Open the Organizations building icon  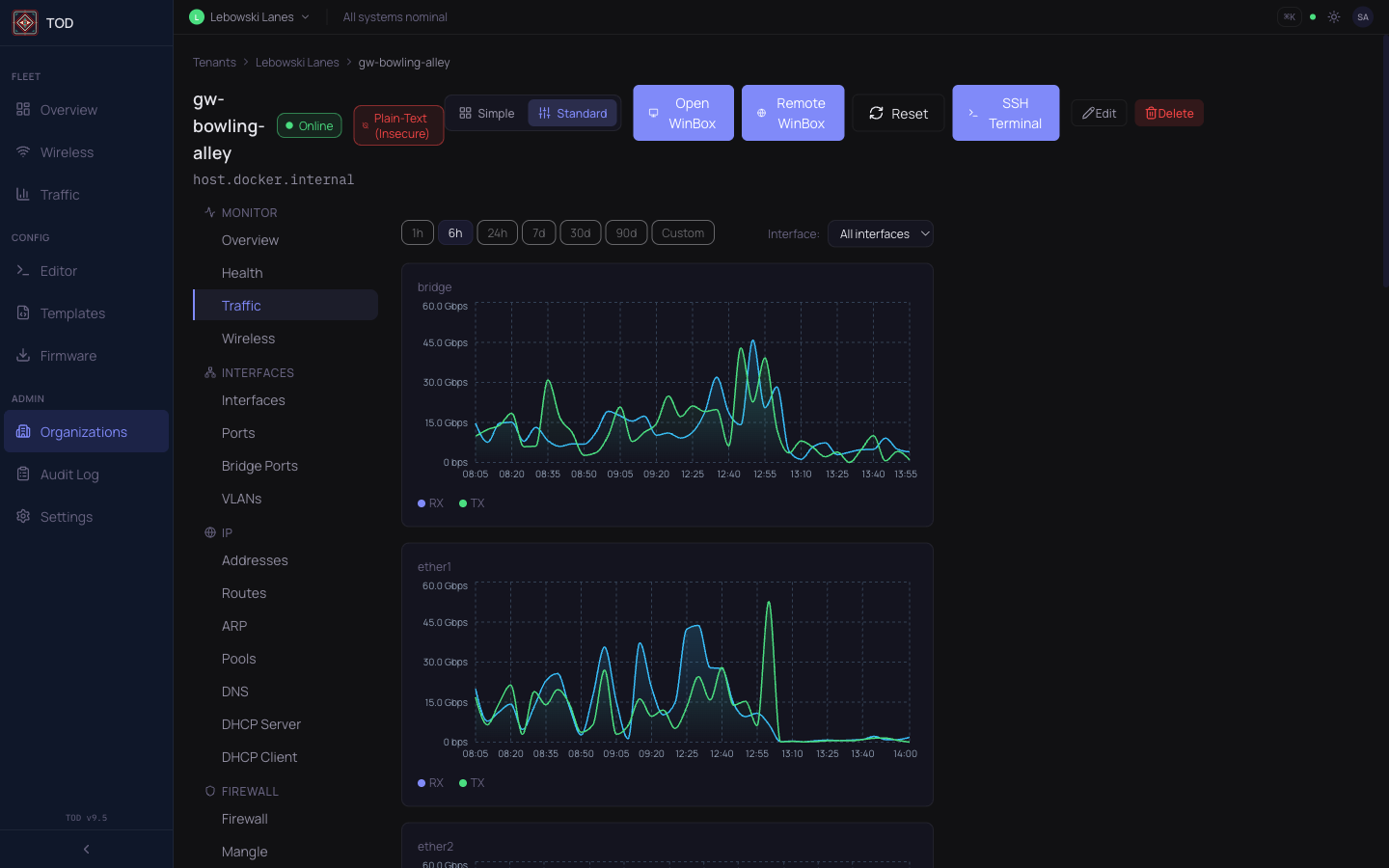pos(23,431)
